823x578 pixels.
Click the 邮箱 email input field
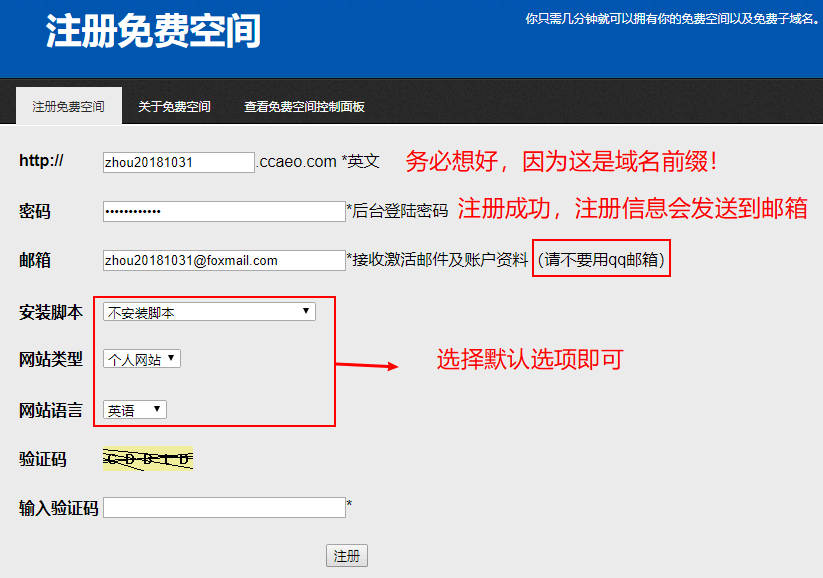coord(224,260)
